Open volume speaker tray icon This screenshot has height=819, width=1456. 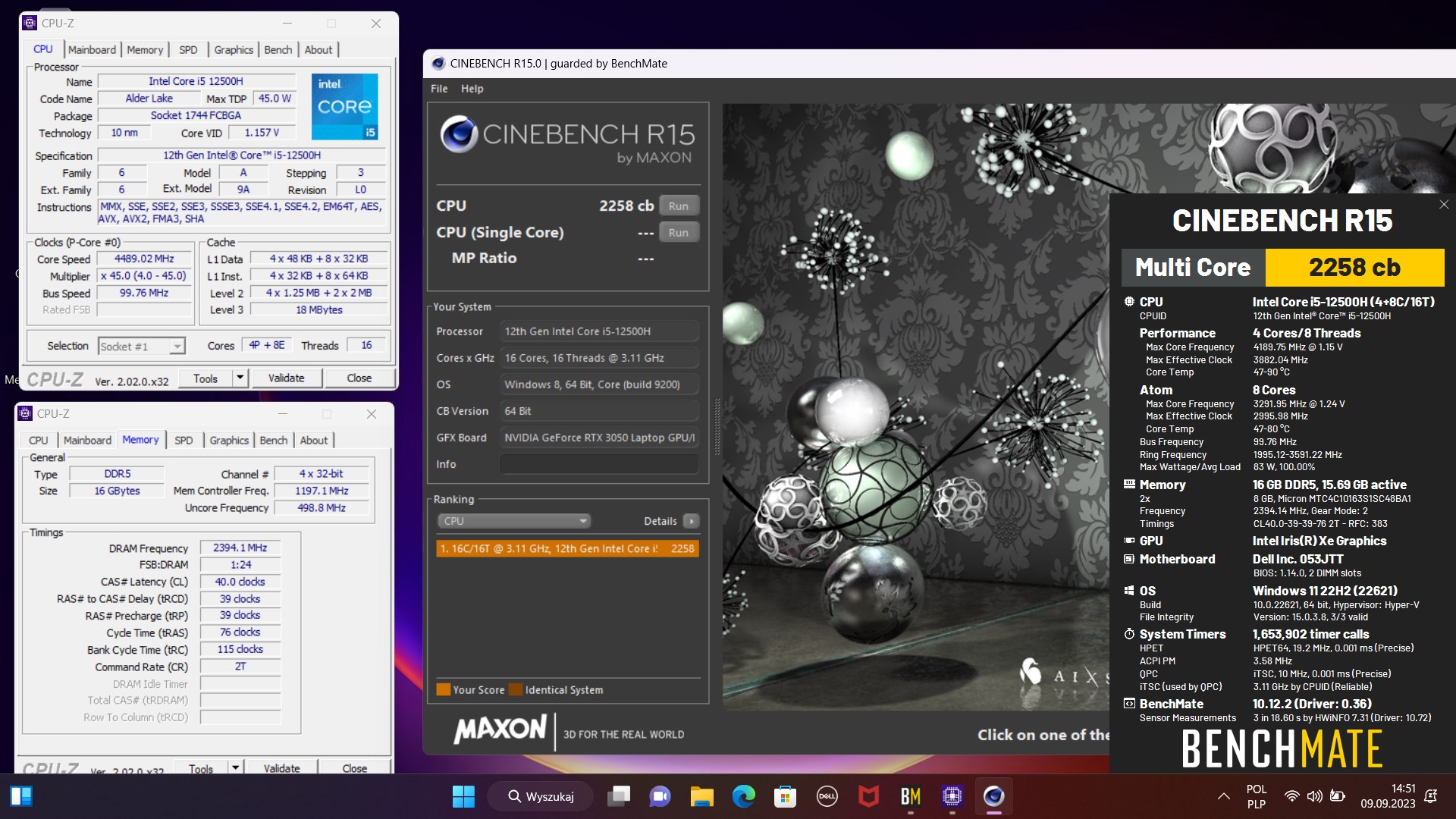pos(1314,796)
